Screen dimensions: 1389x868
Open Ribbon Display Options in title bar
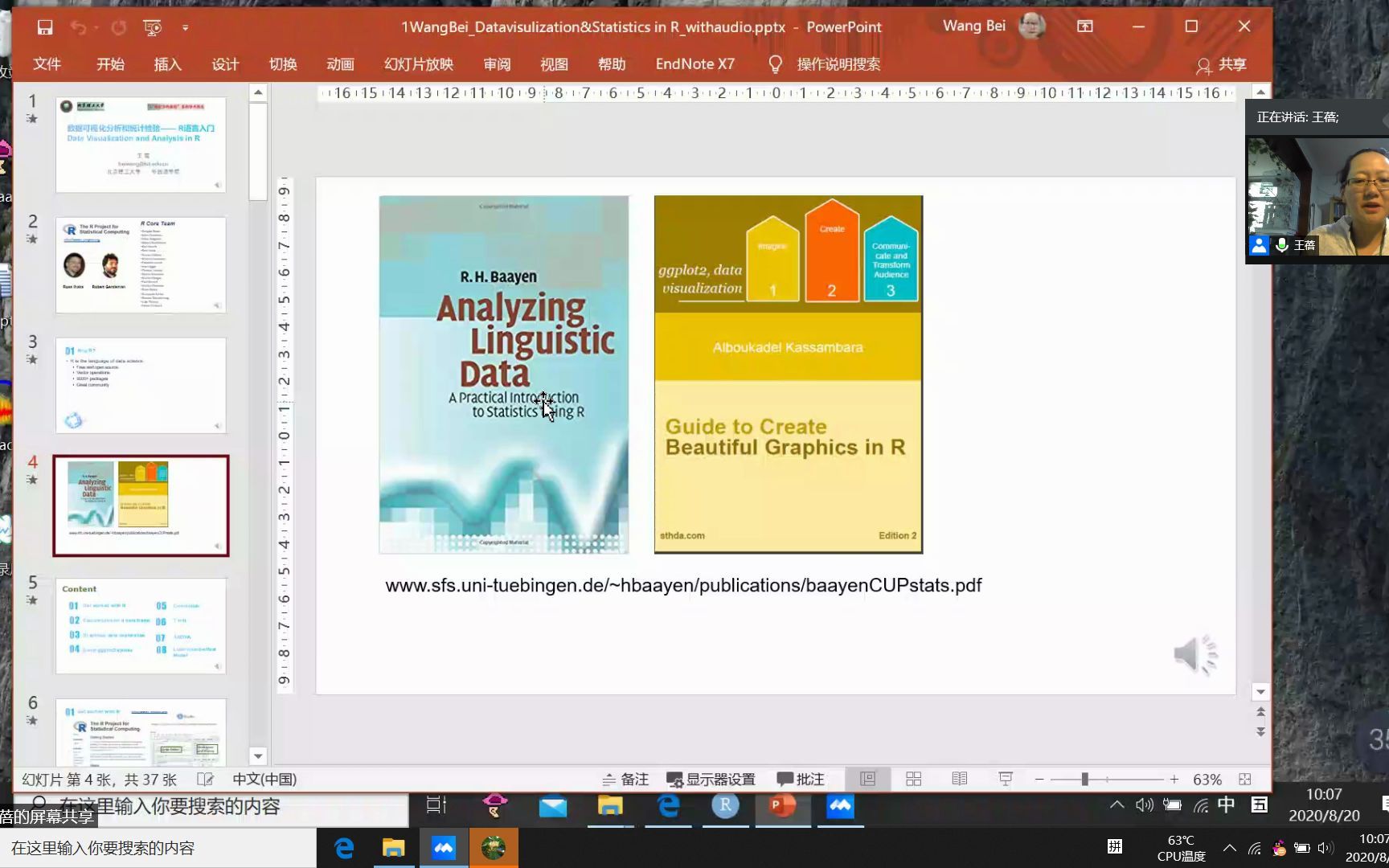[x=1085, y=27]
